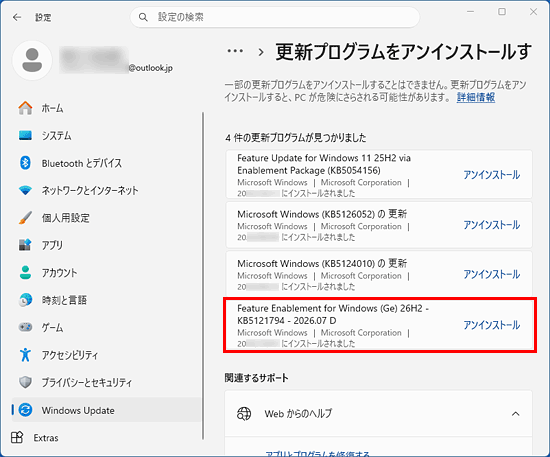Maximize the Settings window
Viewport: 550px width, 457px height.
(502, 12)
